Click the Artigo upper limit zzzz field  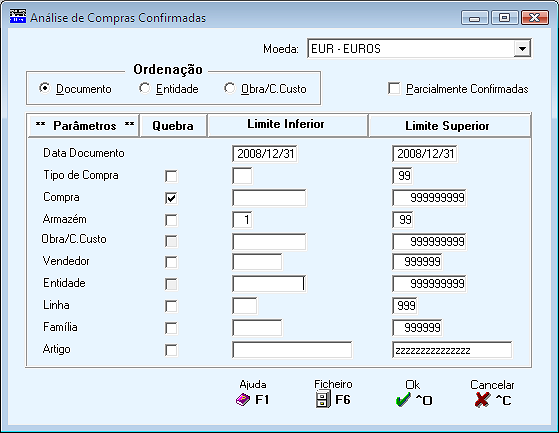[452, 350]
